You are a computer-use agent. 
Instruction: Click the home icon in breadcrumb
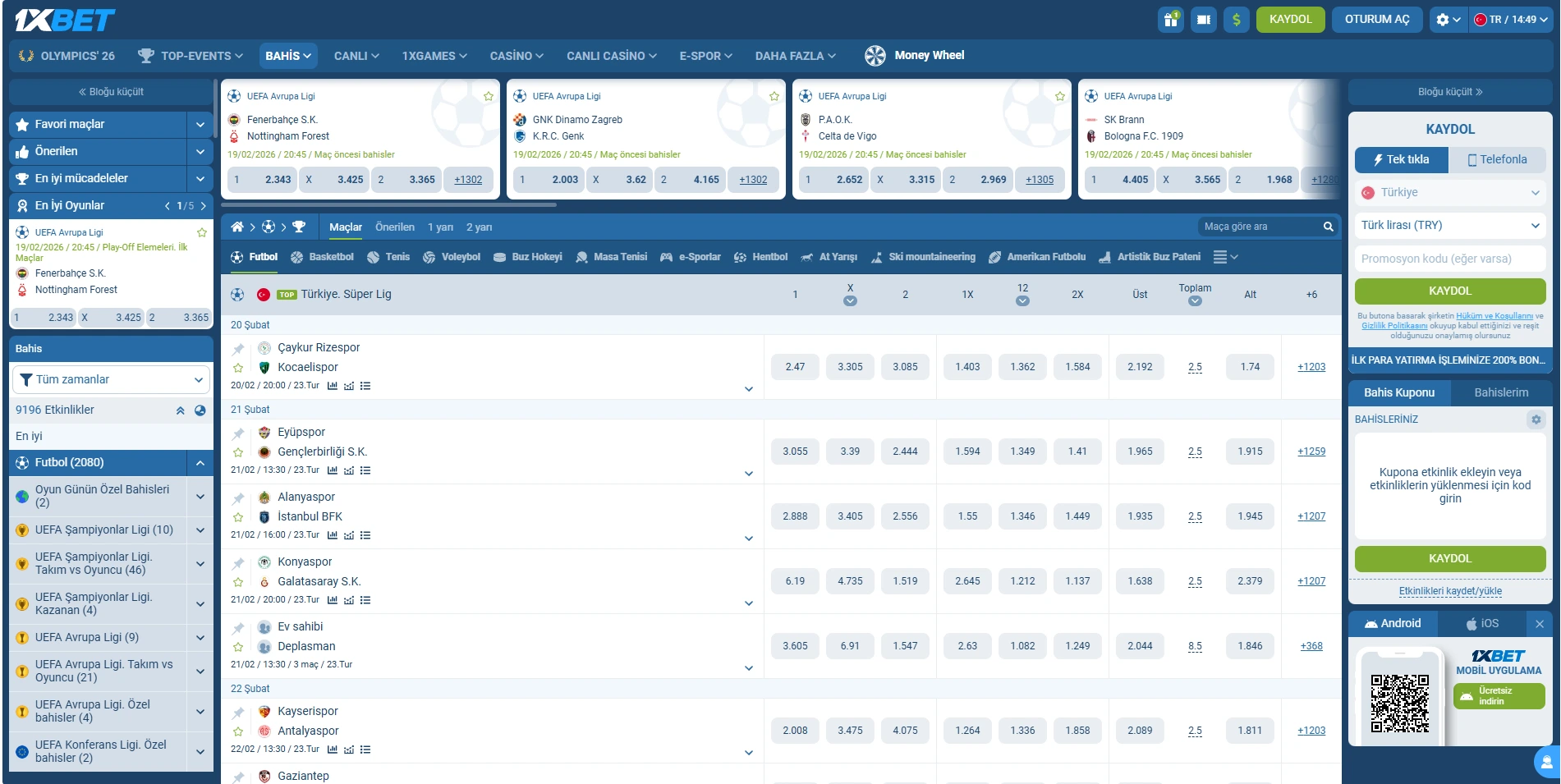[x=237, y=227]
